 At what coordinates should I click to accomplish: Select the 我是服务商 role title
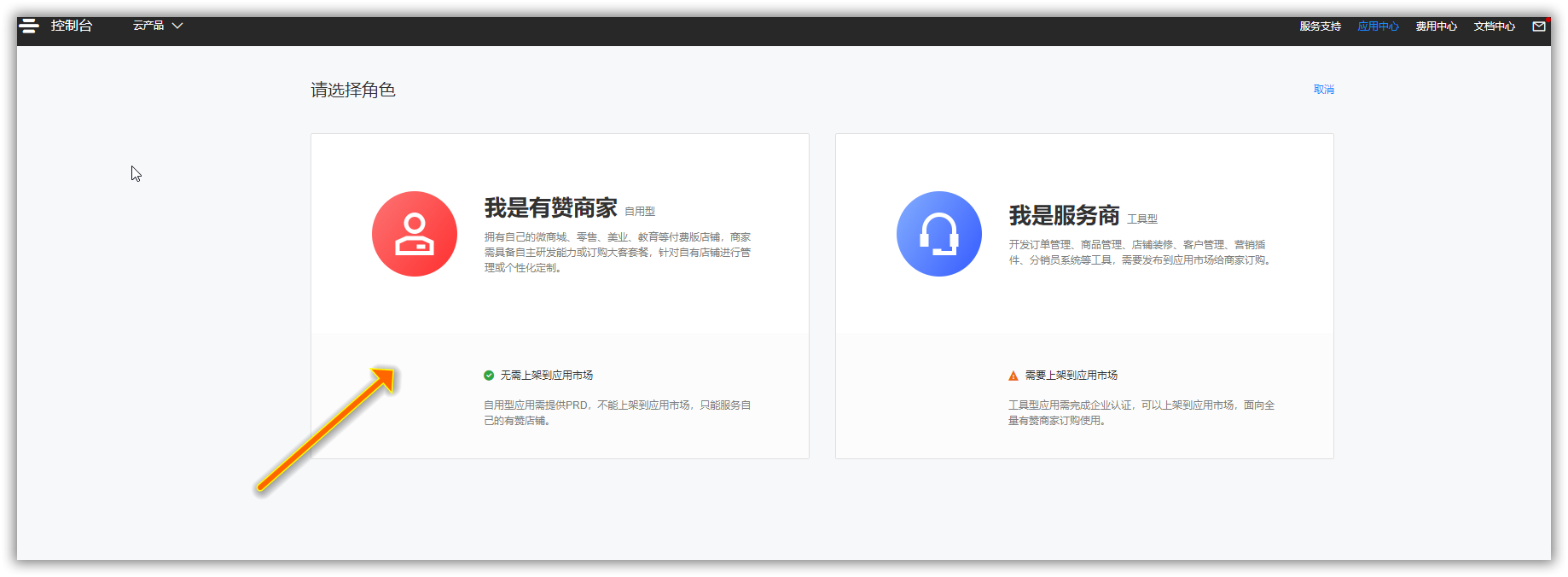click(1064, 216)
